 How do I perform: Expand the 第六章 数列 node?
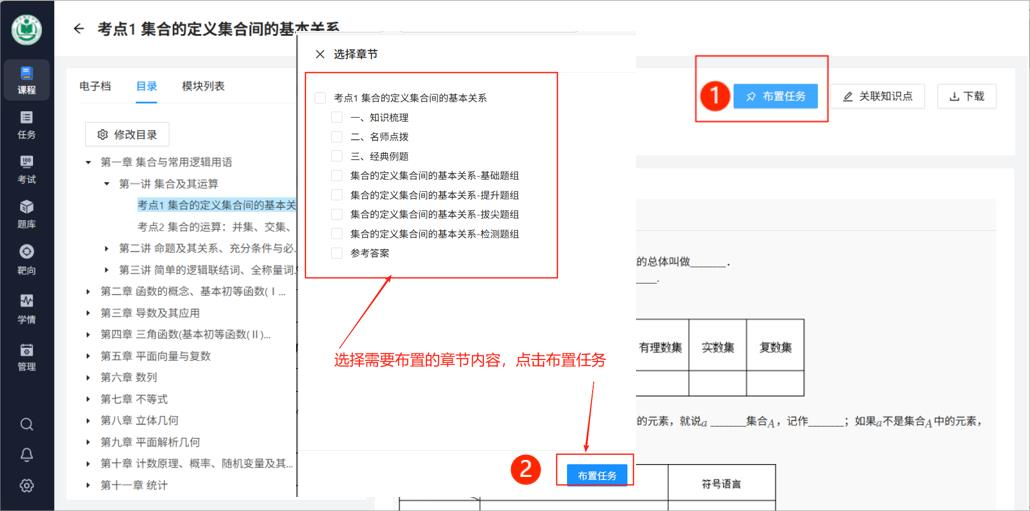[89, 378]
